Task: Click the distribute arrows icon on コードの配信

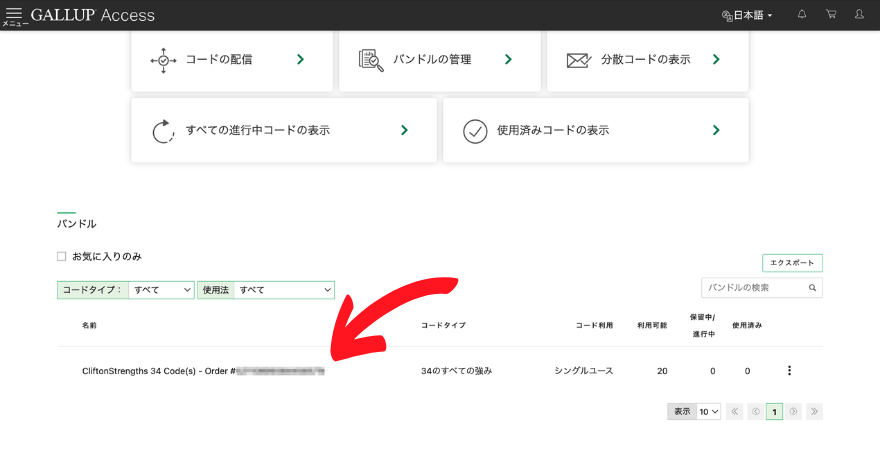Action: pyautogui.click(x=163, y=61)
